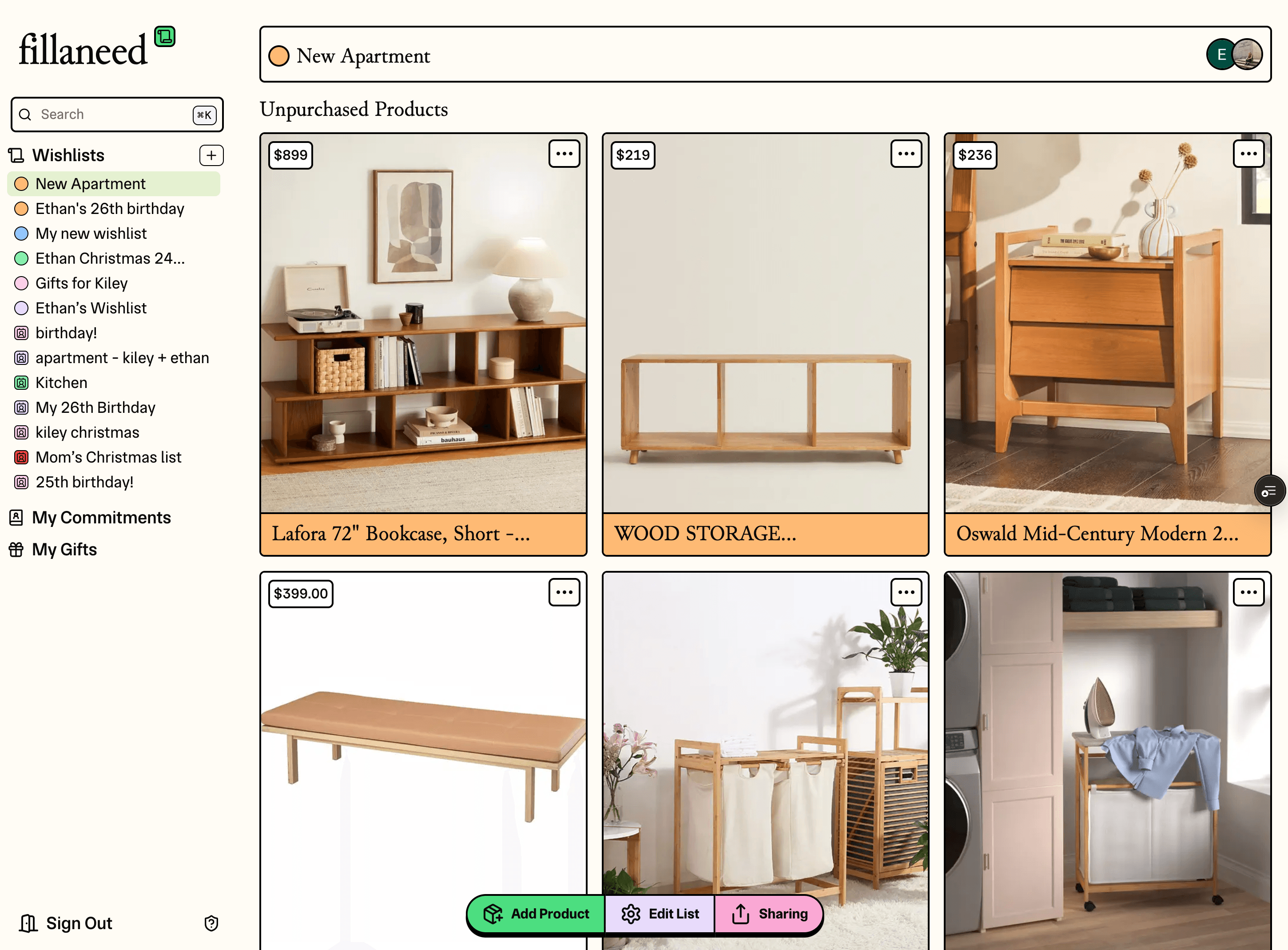Open options menu for Oswald Mid-Century card
Viewport: 1288px width, 950px height.
(x=1248, y=154)
